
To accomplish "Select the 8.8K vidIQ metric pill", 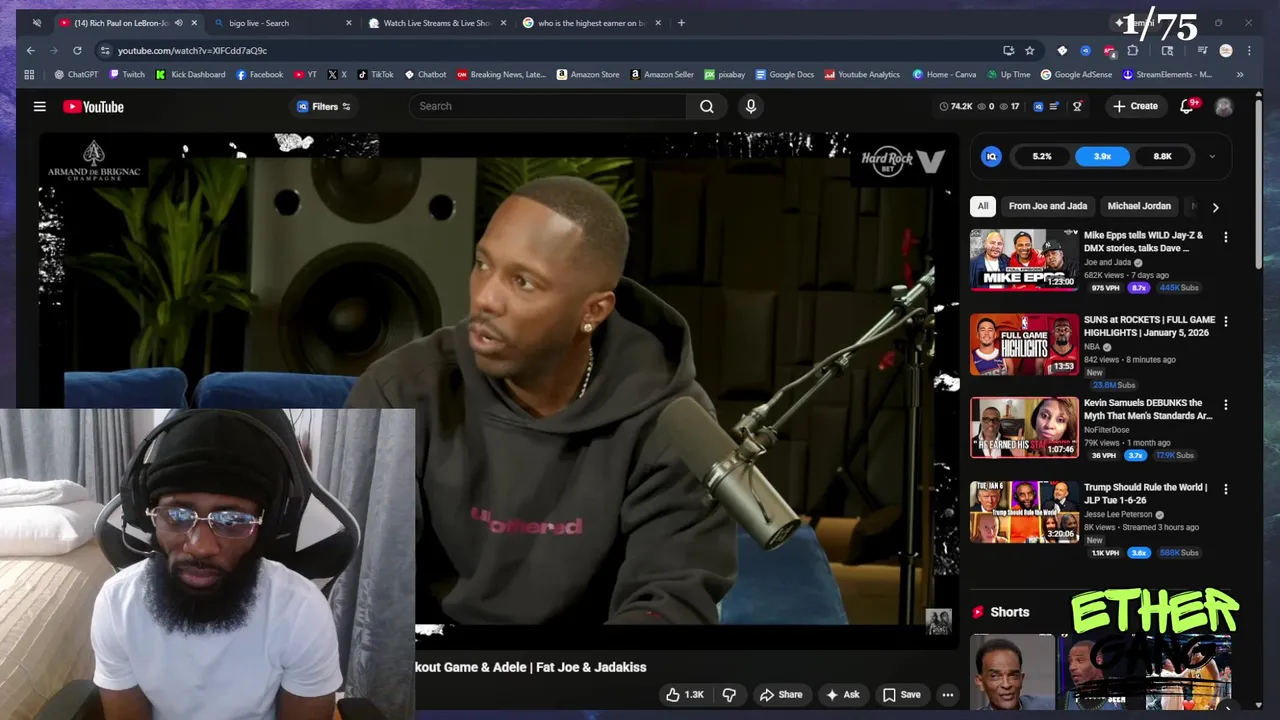I will [1162, 156].
